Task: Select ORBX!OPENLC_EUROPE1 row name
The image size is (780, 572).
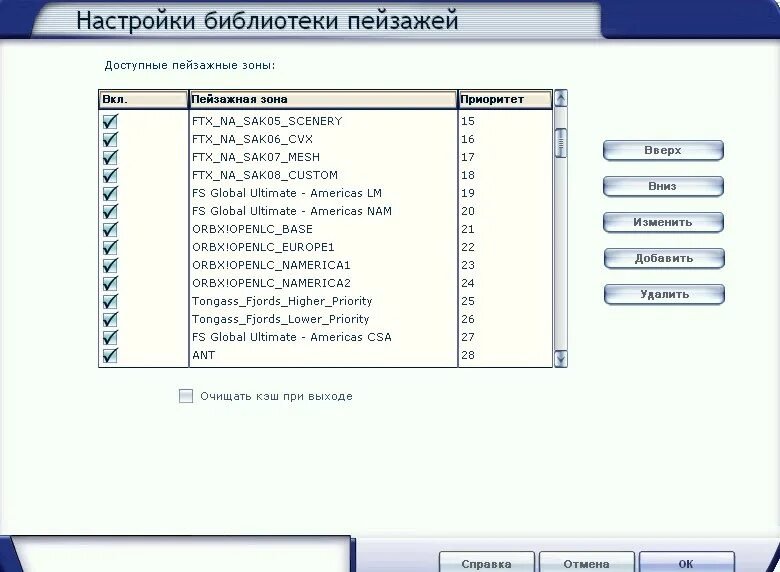Action: [x=263, y=247]
